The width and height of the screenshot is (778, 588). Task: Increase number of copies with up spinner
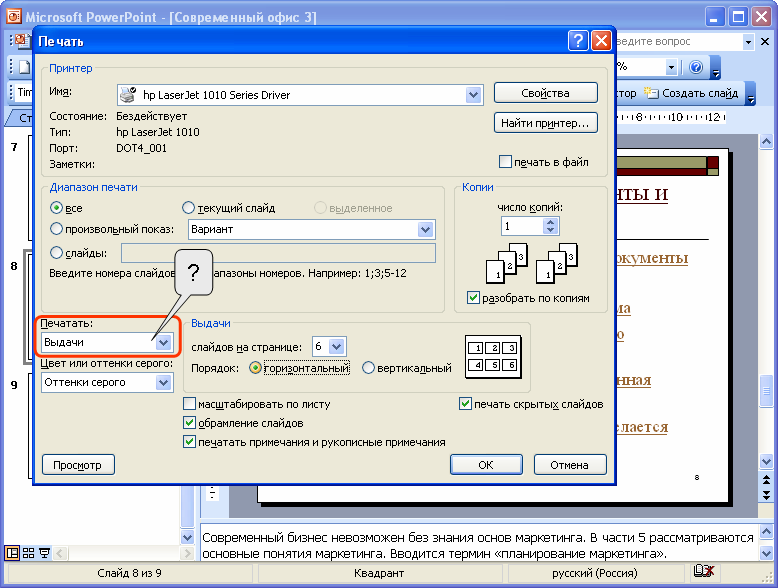(x=550, y=222)
